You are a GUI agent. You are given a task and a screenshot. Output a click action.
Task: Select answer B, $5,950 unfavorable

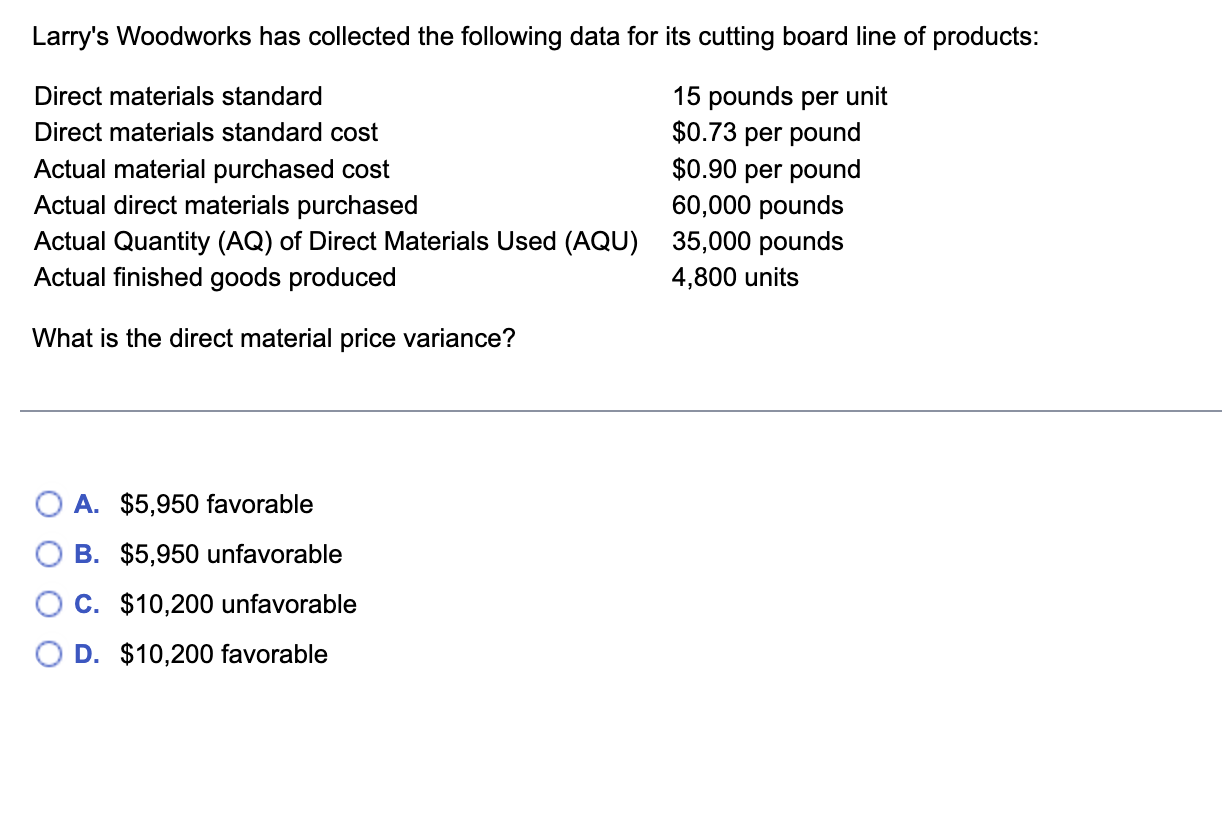click(48, 554)
